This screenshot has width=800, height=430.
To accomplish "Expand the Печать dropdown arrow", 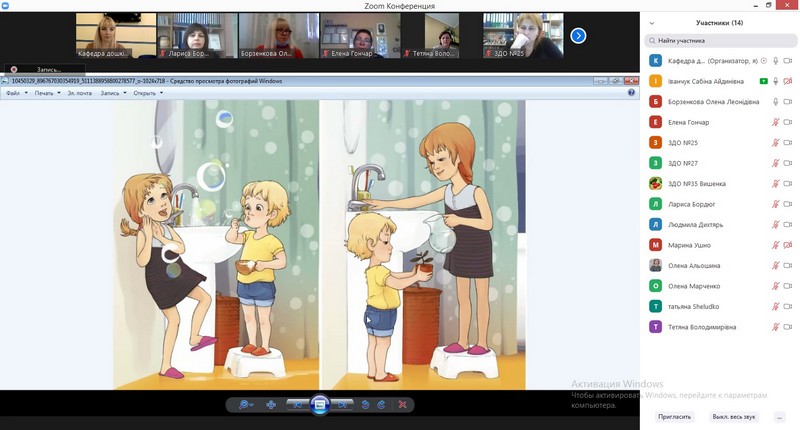I will pyautogui.click(x=59, y=93).
